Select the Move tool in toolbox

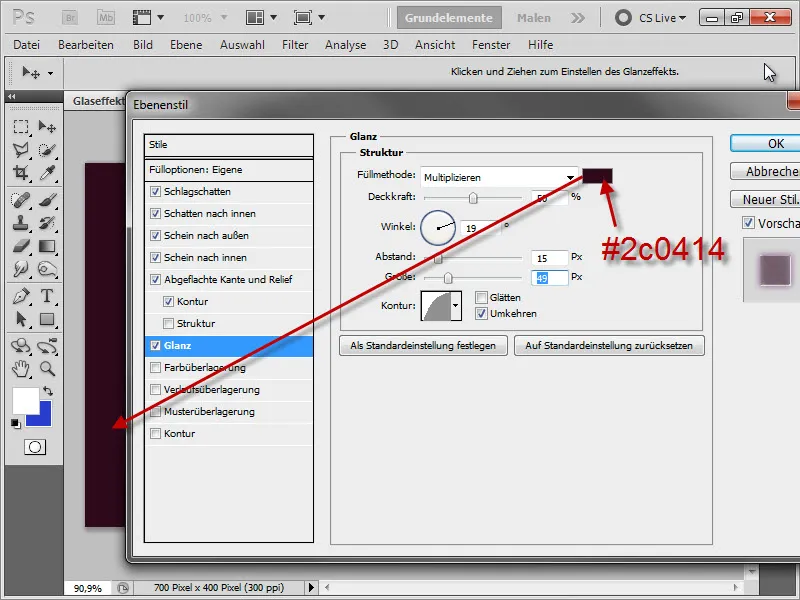click(x=47, y=126)
